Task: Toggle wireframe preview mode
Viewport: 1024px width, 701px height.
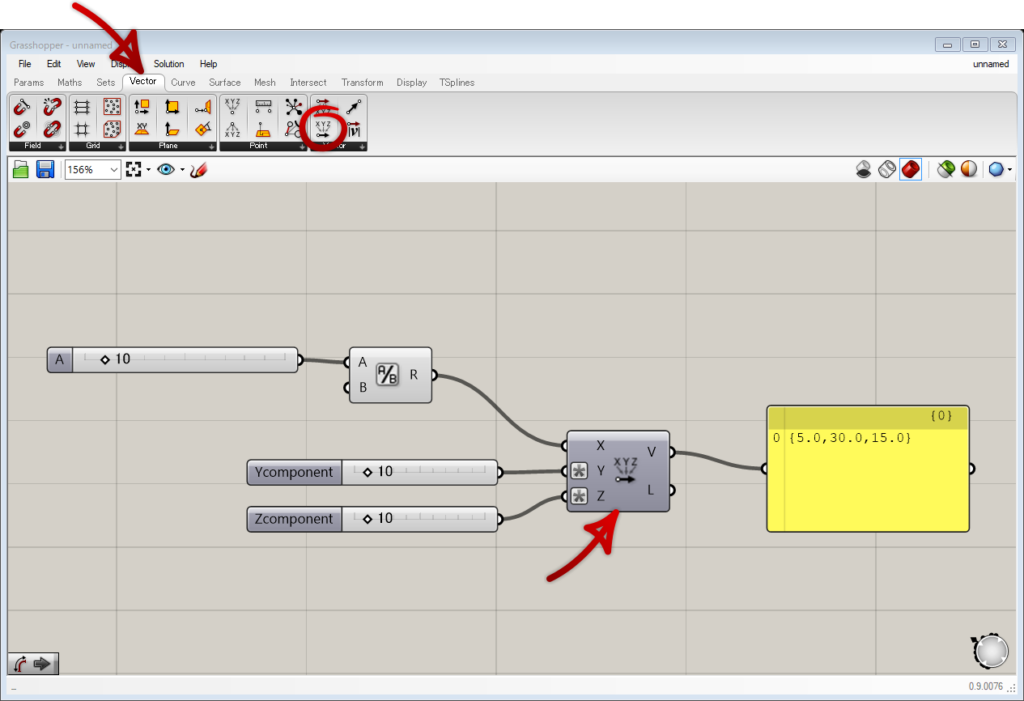Action: click(886, 170)
